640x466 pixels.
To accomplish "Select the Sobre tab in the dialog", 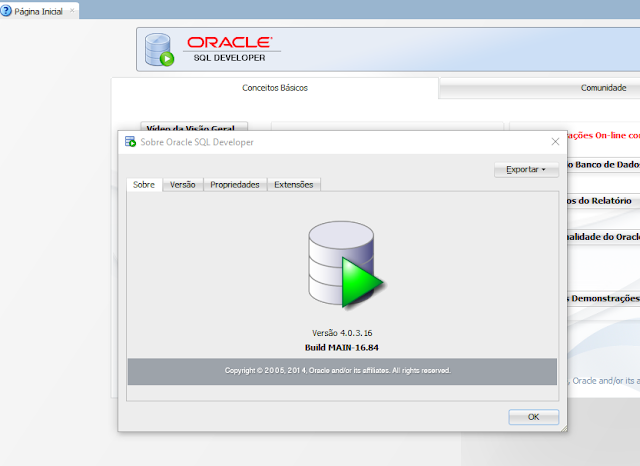I will coord(144,185).
